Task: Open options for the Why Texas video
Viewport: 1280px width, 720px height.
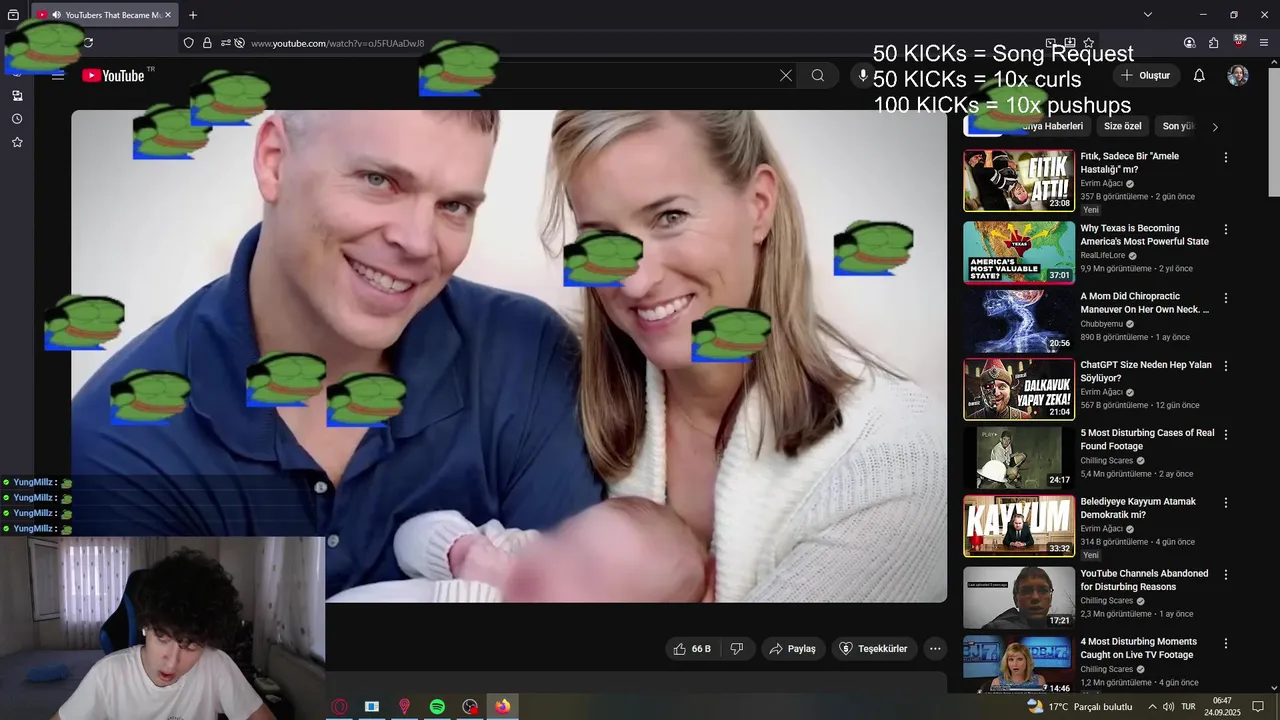Action: coord(1226,229)
